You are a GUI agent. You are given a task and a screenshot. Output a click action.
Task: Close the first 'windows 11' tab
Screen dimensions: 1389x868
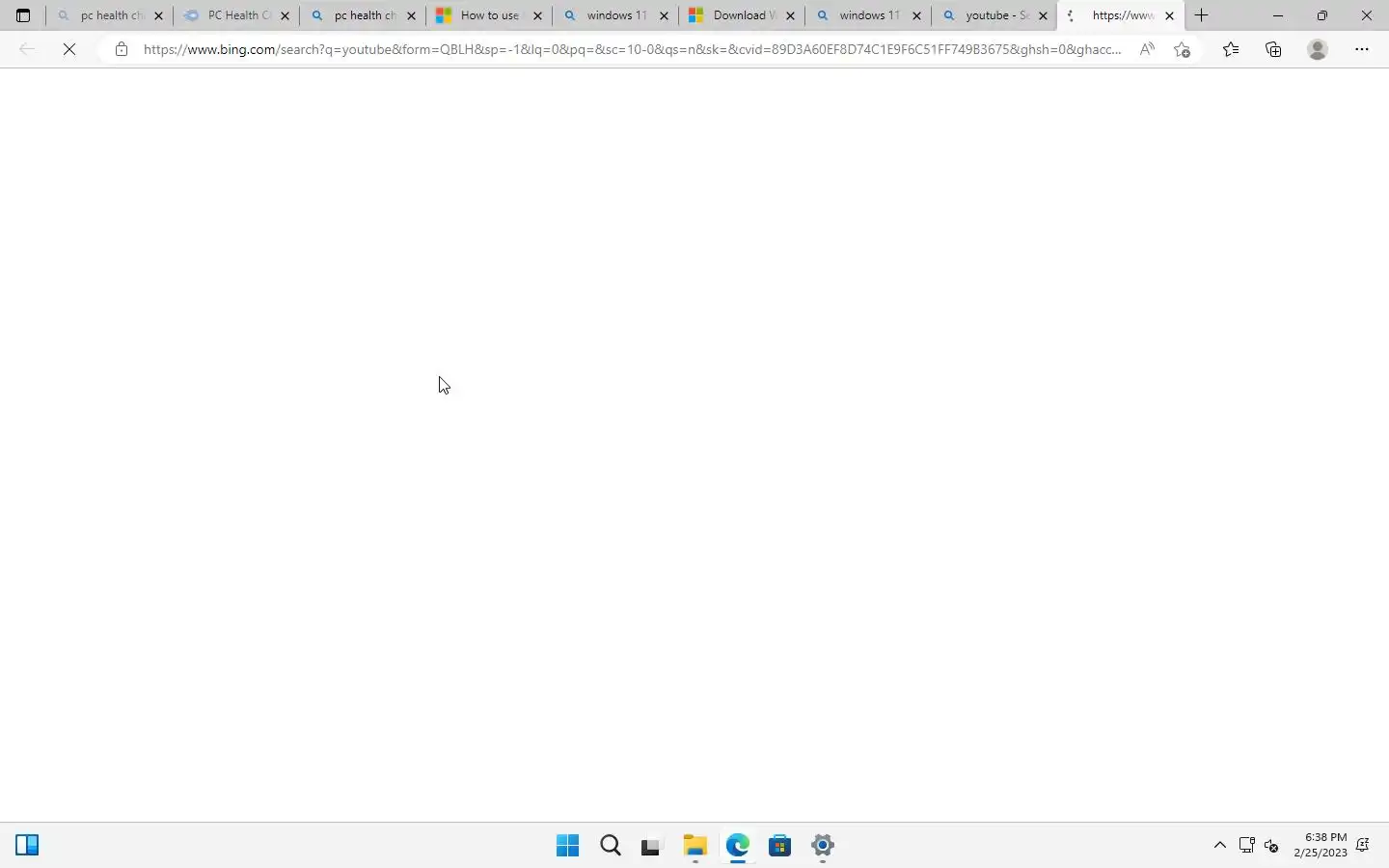click(x=664, y=15)
